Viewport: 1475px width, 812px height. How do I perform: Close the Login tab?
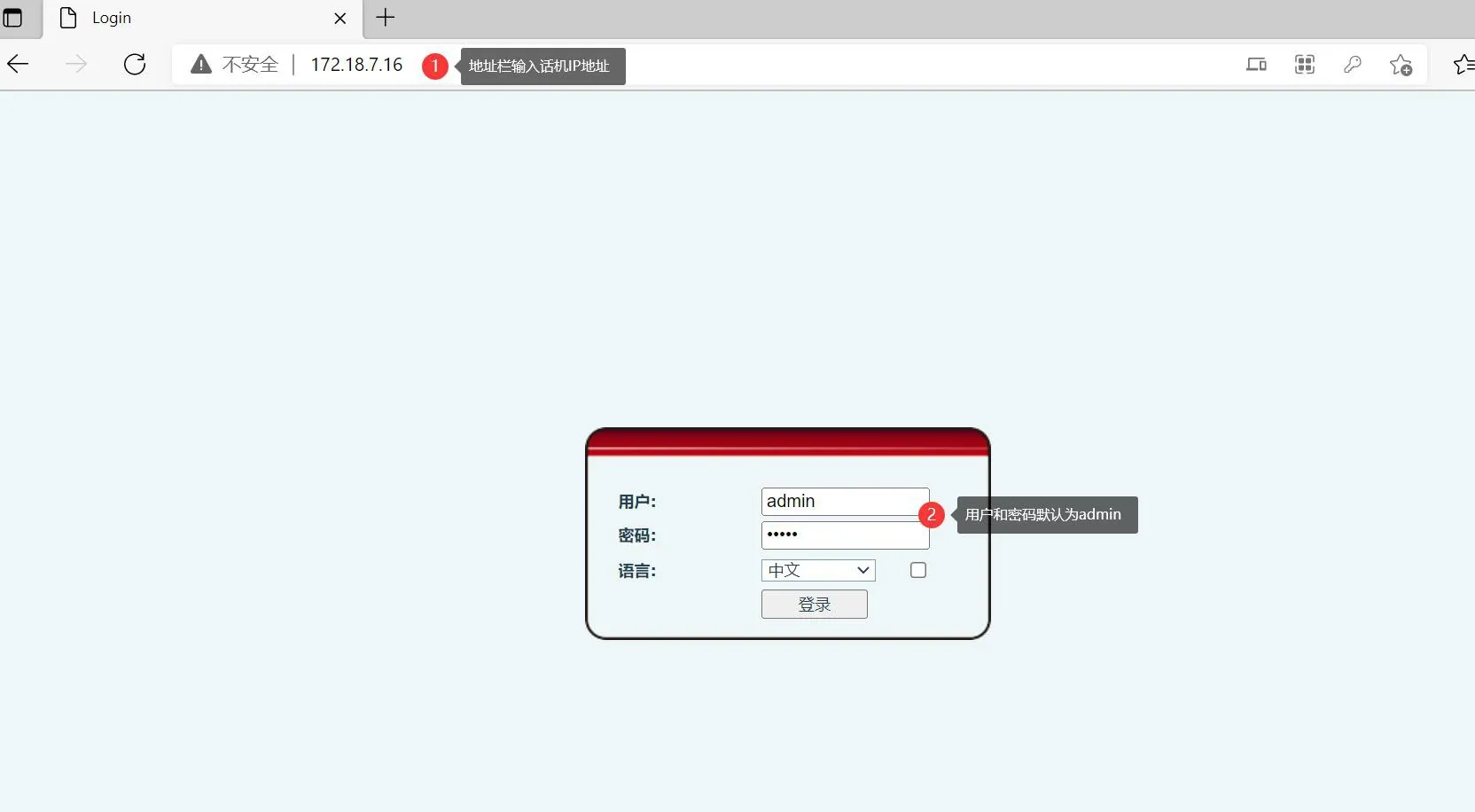coord(340,18)
